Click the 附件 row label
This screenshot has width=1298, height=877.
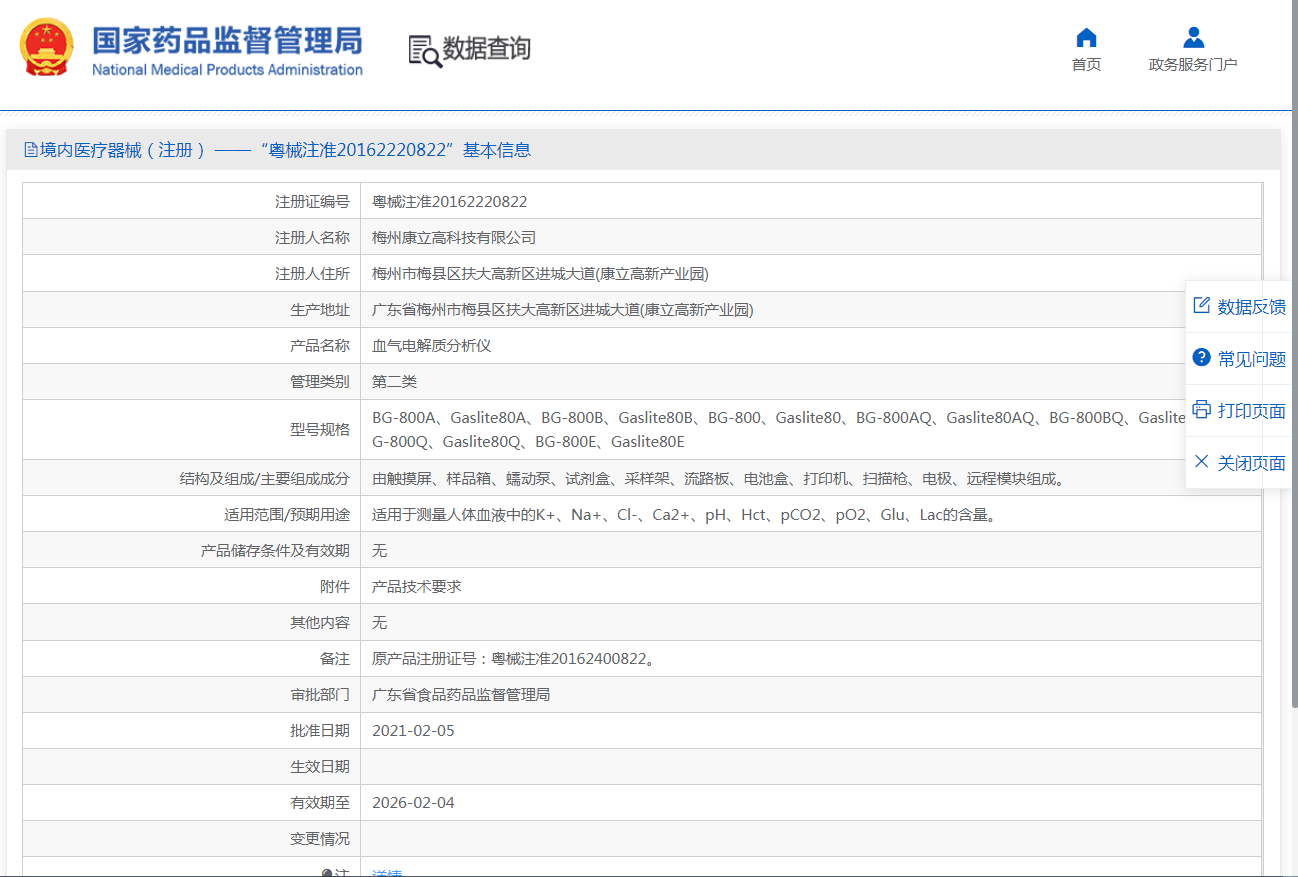(335, 587)
